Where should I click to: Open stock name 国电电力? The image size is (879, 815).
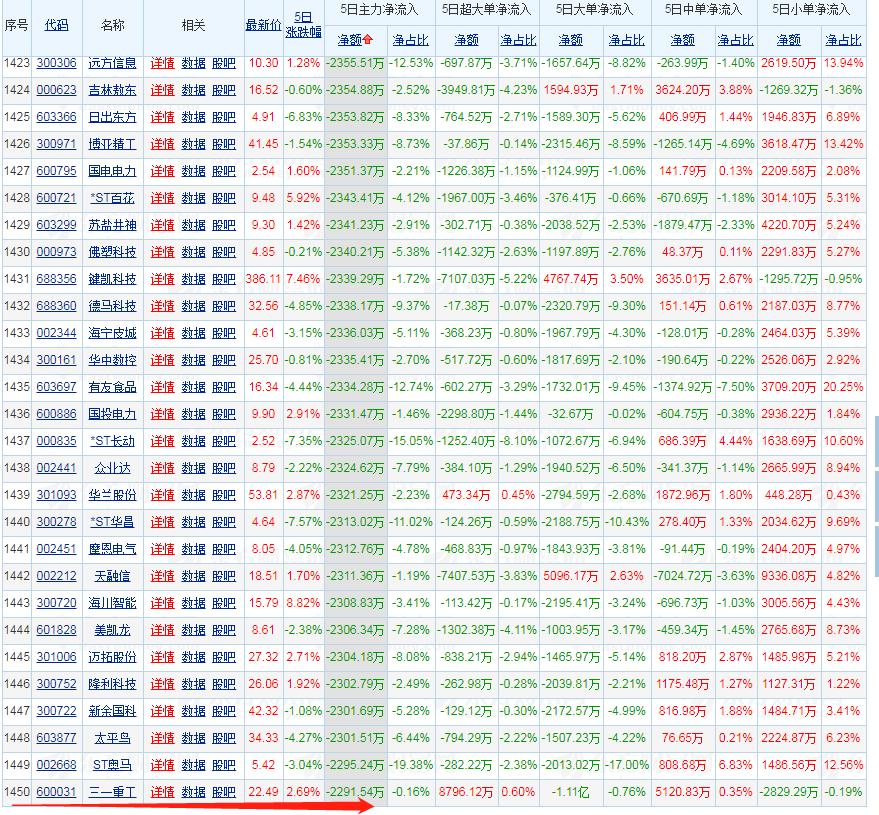(112, 171)
